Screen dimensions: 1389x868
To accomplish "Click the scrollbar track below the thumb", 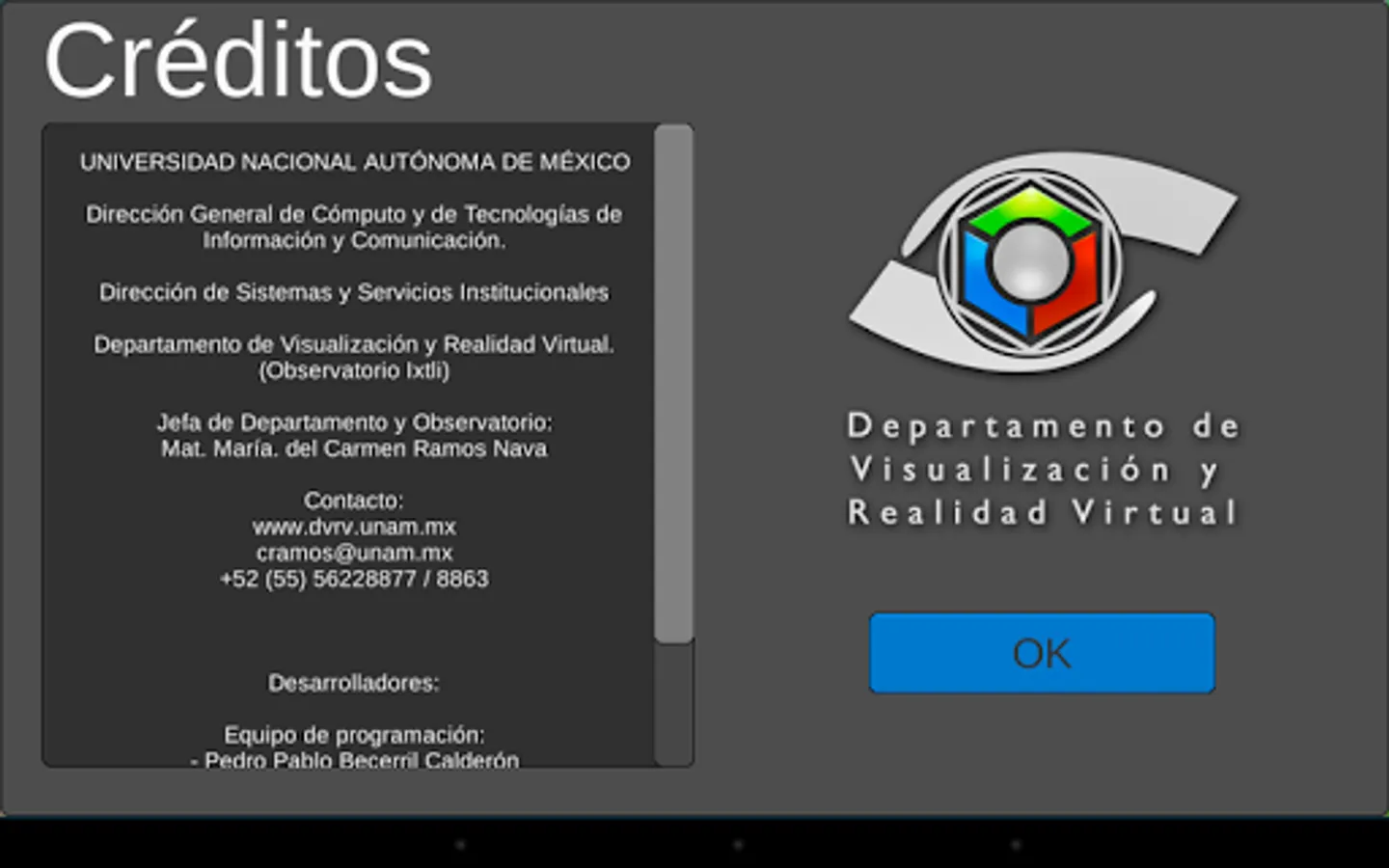I will tap(673, 704).
